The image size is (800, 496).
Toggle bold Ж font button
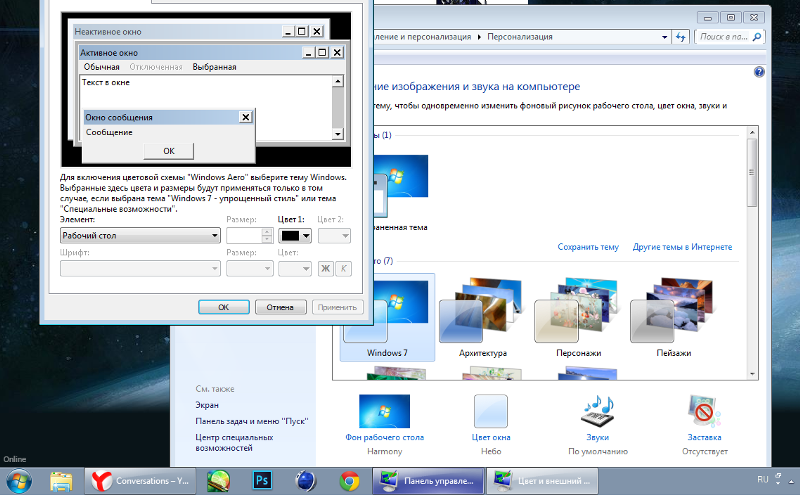tap(325, 269)
